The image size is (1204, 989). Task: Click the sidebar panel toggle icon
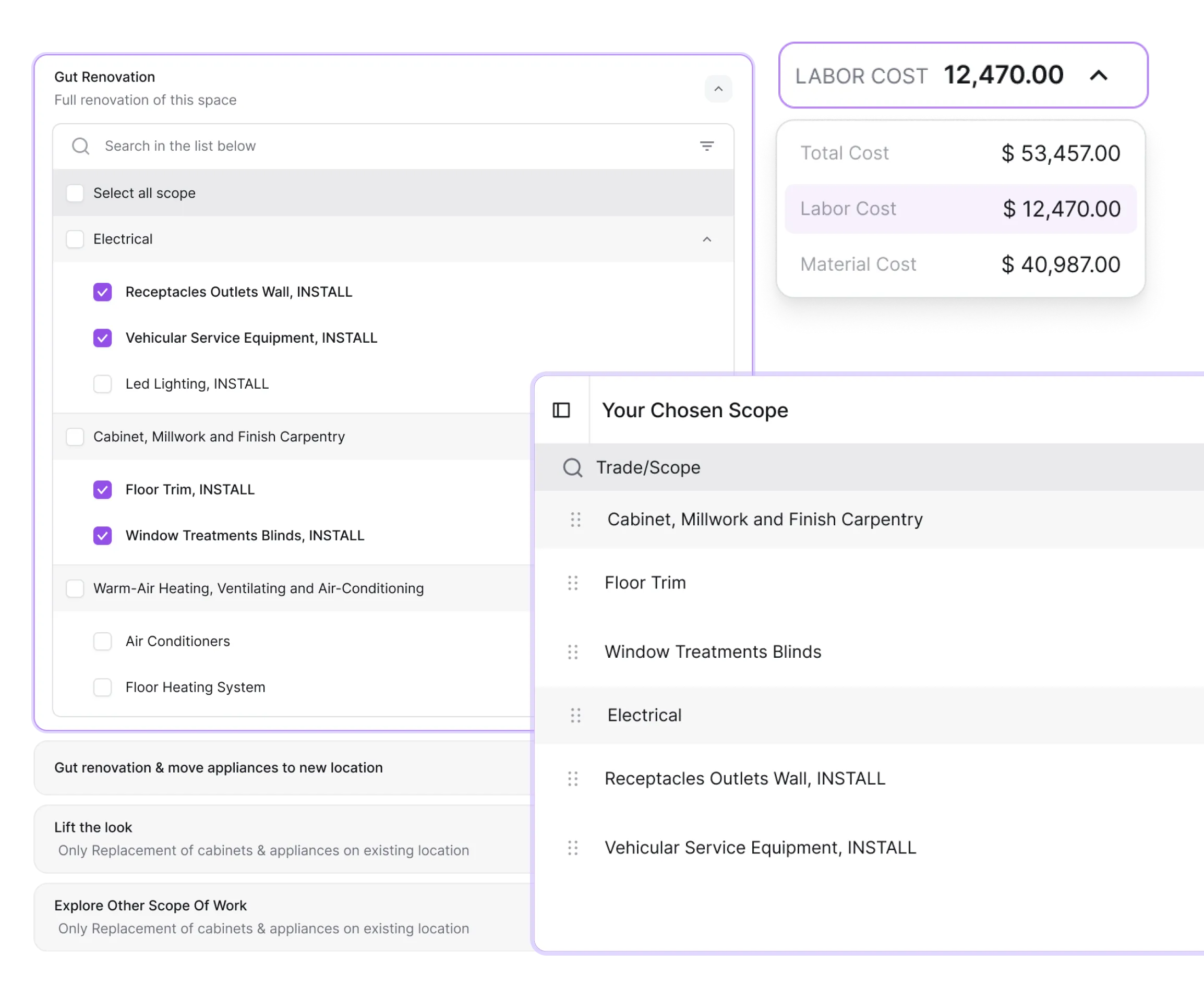561,410
